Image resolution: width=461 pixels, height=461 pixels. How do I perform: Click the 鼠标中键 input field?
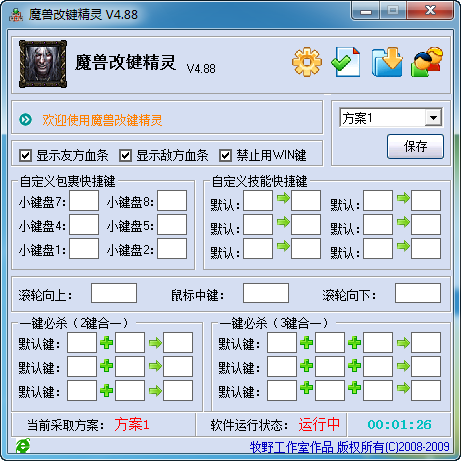[x=266, y=293]
